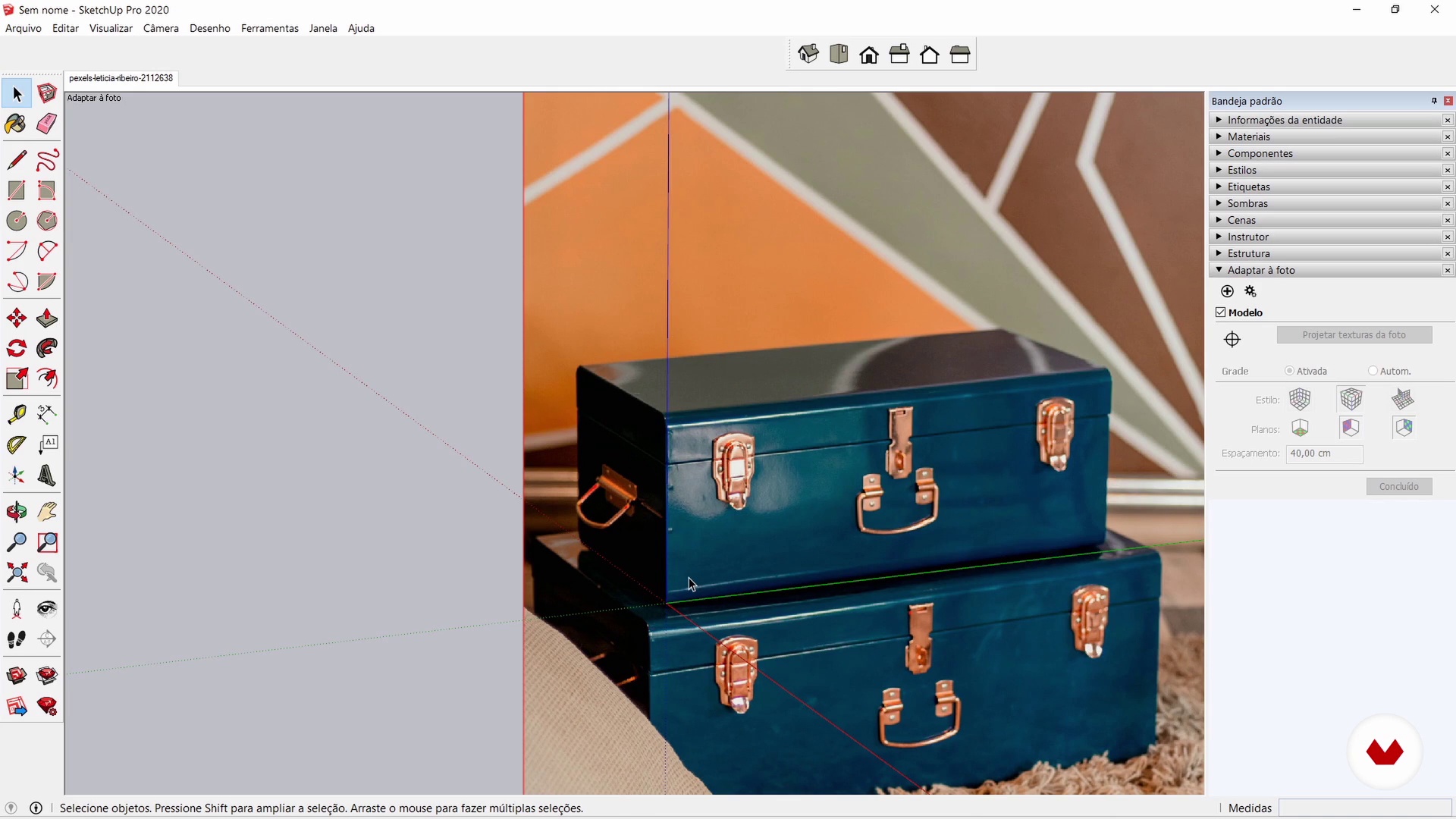Open the Visualizar menu
Image resolution: width=1456 pixels, height=819 pixels.
point(111,28)
